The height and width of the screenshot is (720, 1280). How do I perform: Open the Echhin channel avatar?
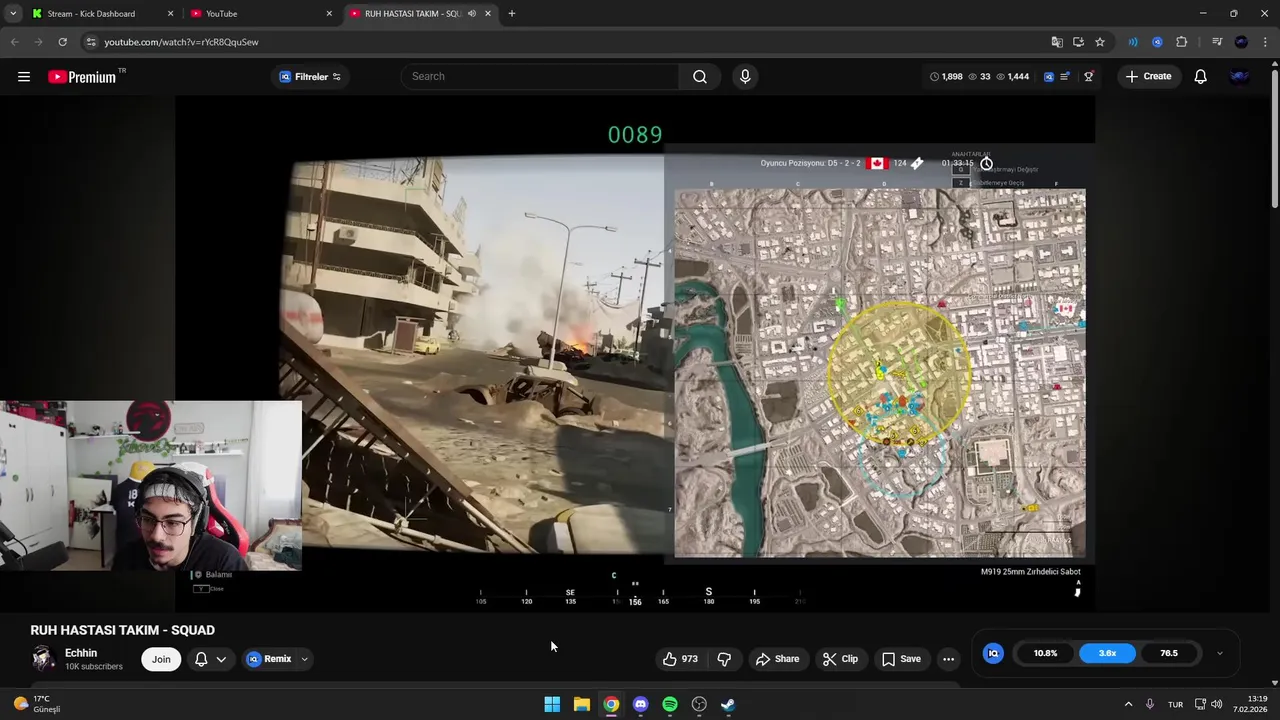tap(43, 658)
